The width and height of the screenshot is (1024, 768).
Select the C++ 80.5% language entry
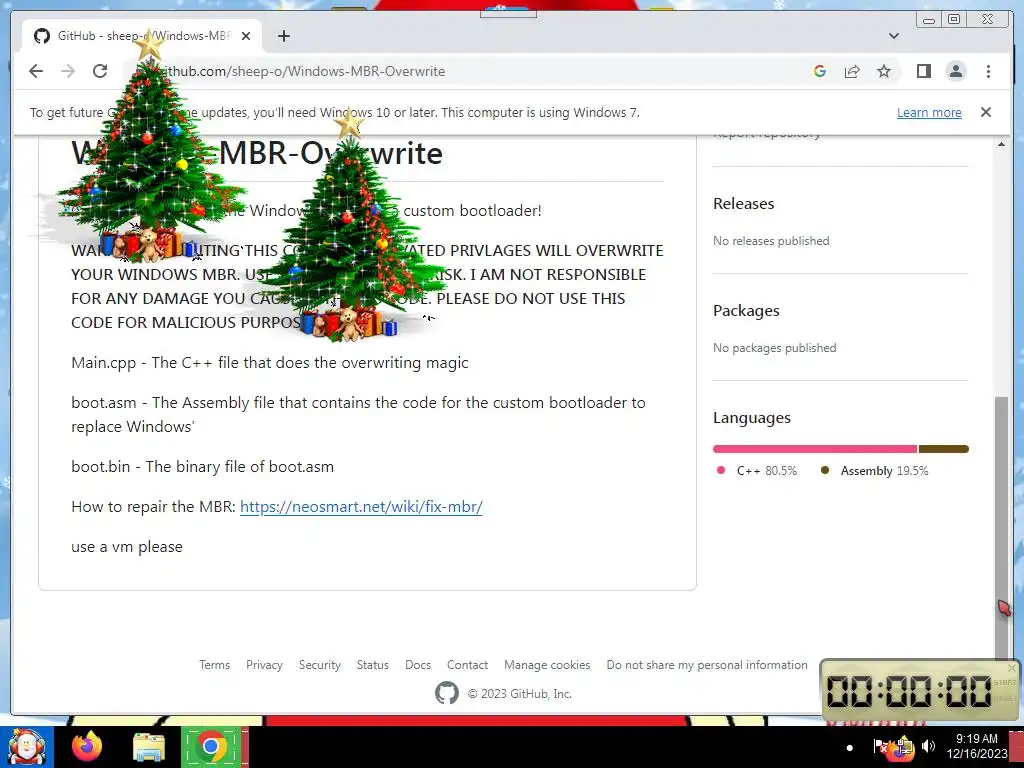pos(758,471)
